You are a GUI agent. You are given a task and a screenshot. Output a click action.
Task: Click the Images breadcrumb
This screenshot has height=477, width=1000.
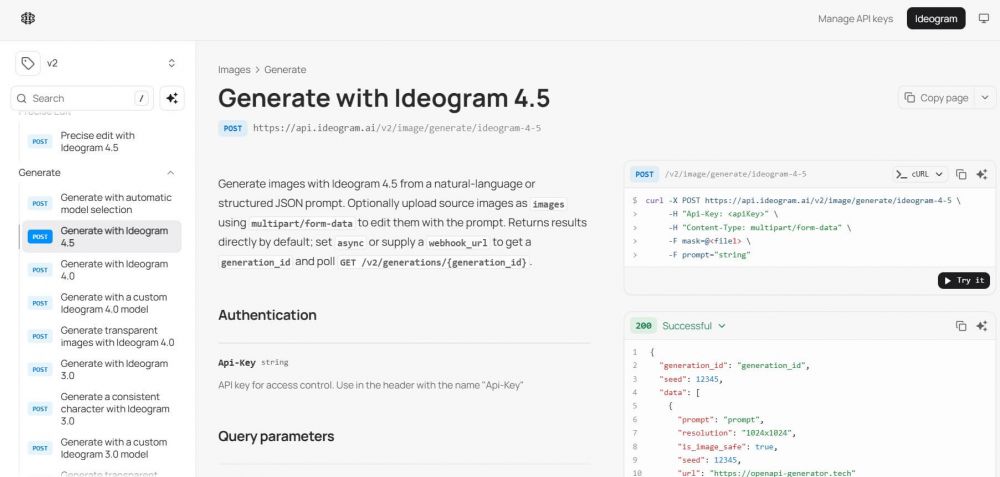coord(234,70)
